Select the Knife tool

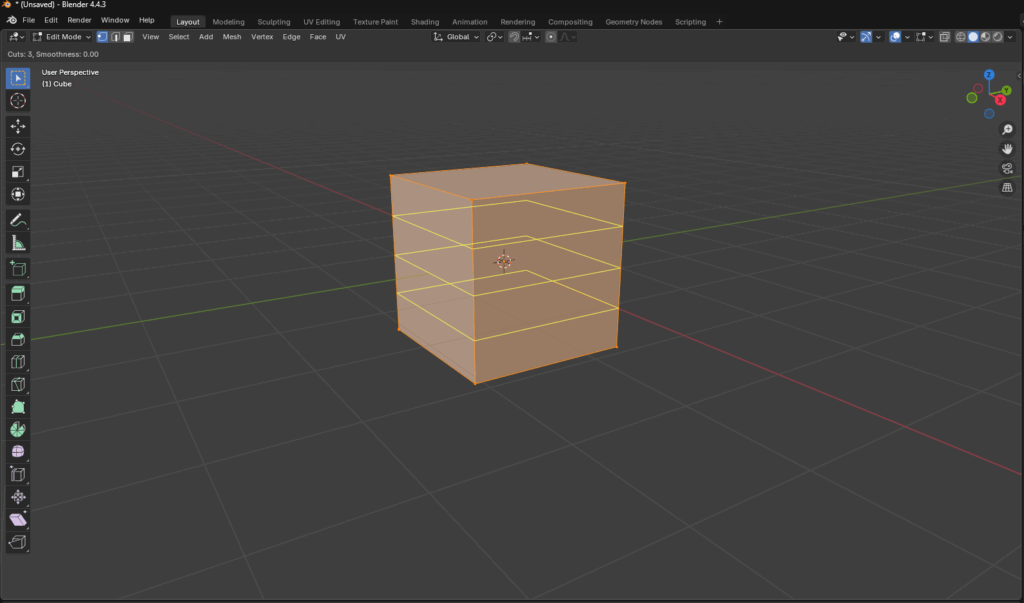[x=18, y=385]
